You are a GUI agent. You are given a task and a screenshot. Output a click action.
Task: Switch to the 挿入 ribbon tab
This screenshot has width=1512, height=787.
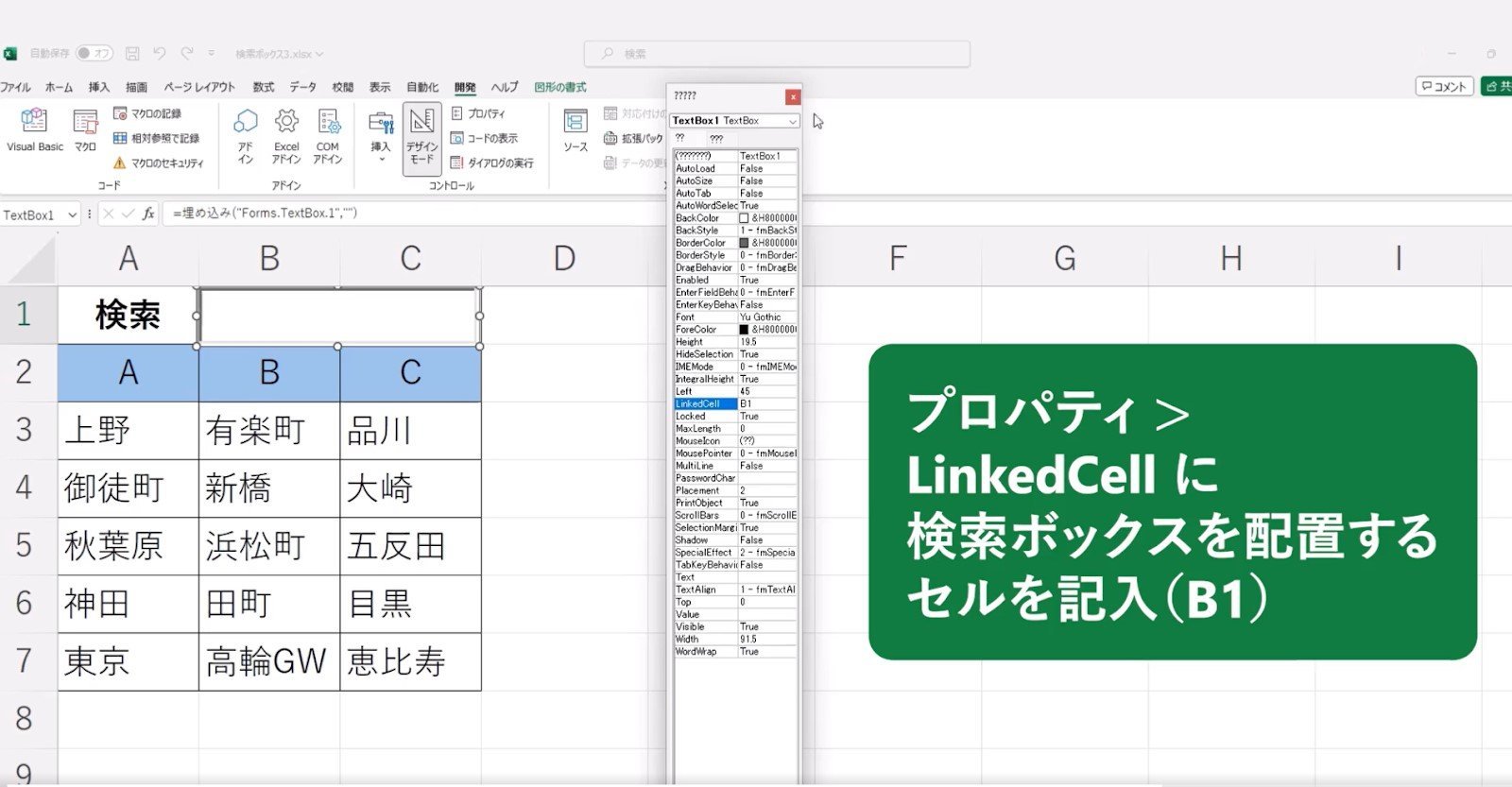pyautogui.click(x=99, y=87)
